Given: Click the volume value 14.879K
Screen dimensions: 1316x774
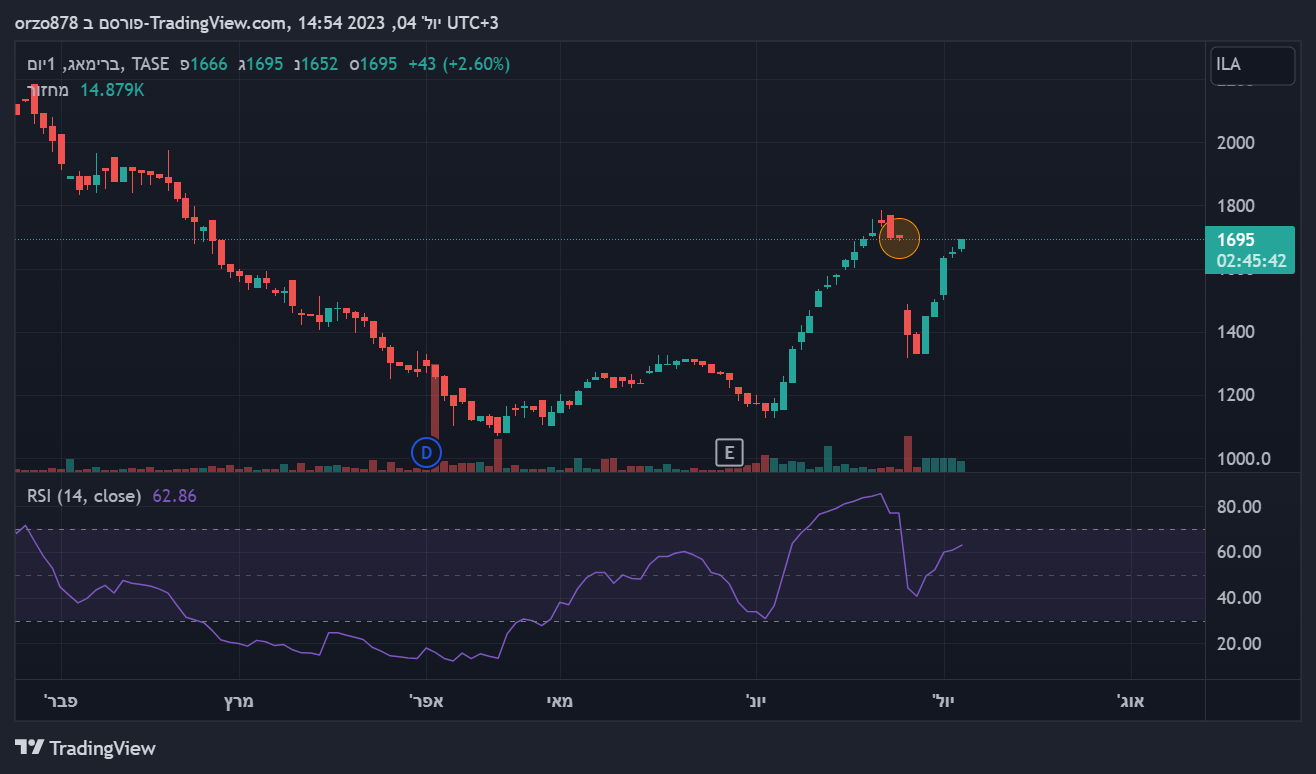Looking at the screenshot, I should 112,90.
